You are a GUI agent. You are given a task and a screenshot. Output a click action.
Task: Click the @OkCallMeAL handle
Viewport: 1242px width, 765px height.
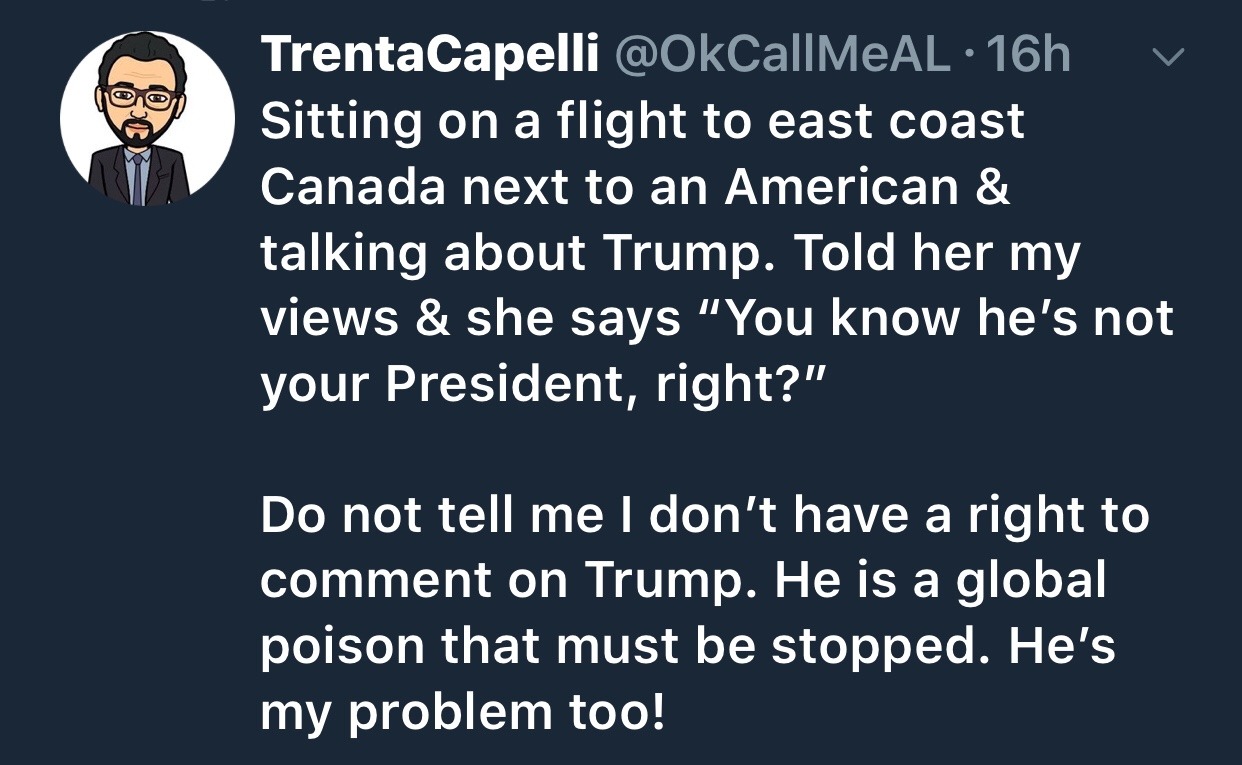pyautogui.click(x=779, y=56)
